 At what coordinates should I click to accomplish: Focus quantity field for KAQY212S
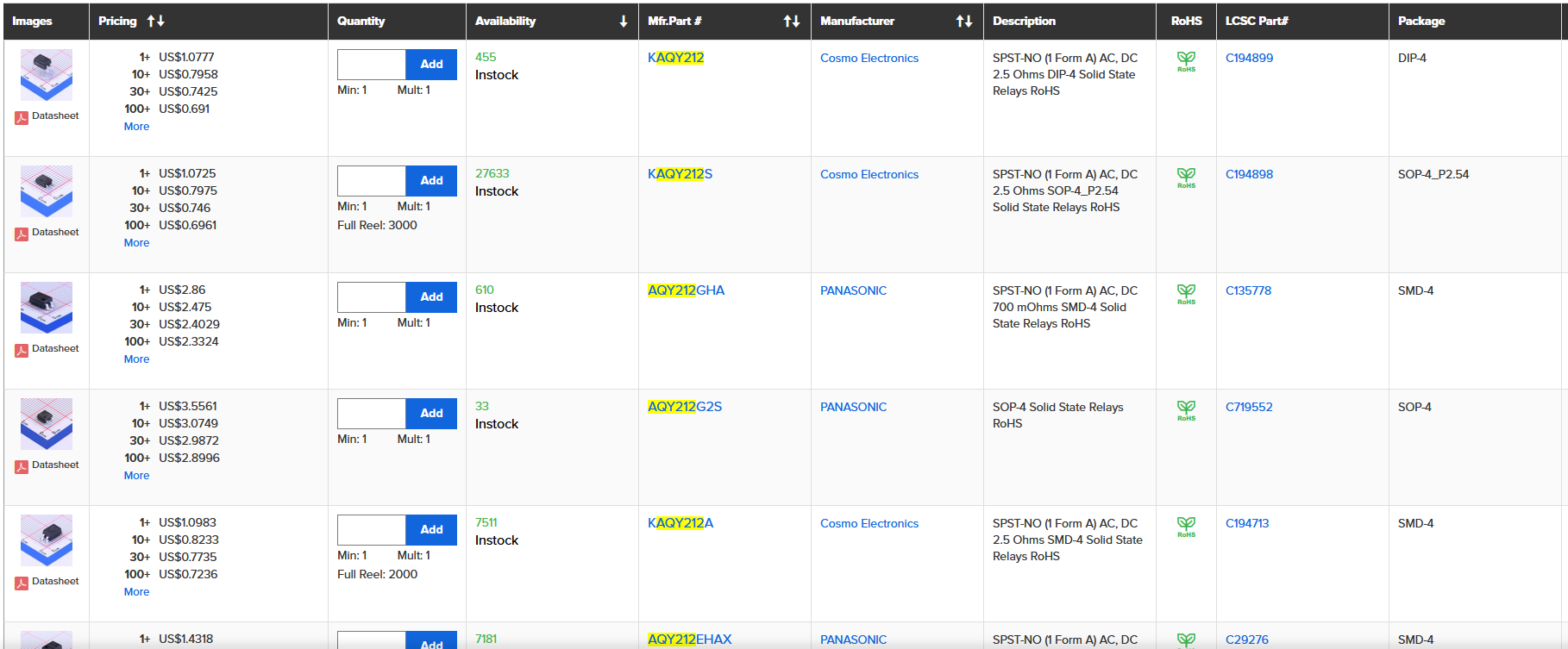coord(372,181)
